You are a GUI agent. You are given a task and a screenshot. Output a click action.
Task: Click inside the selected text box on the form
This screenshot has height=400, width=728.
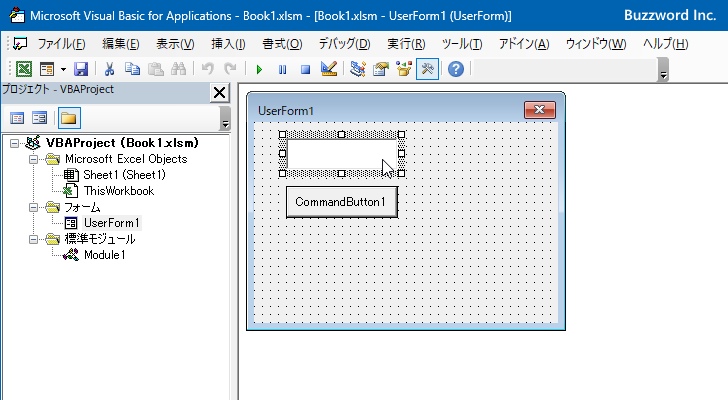[342, 154]
